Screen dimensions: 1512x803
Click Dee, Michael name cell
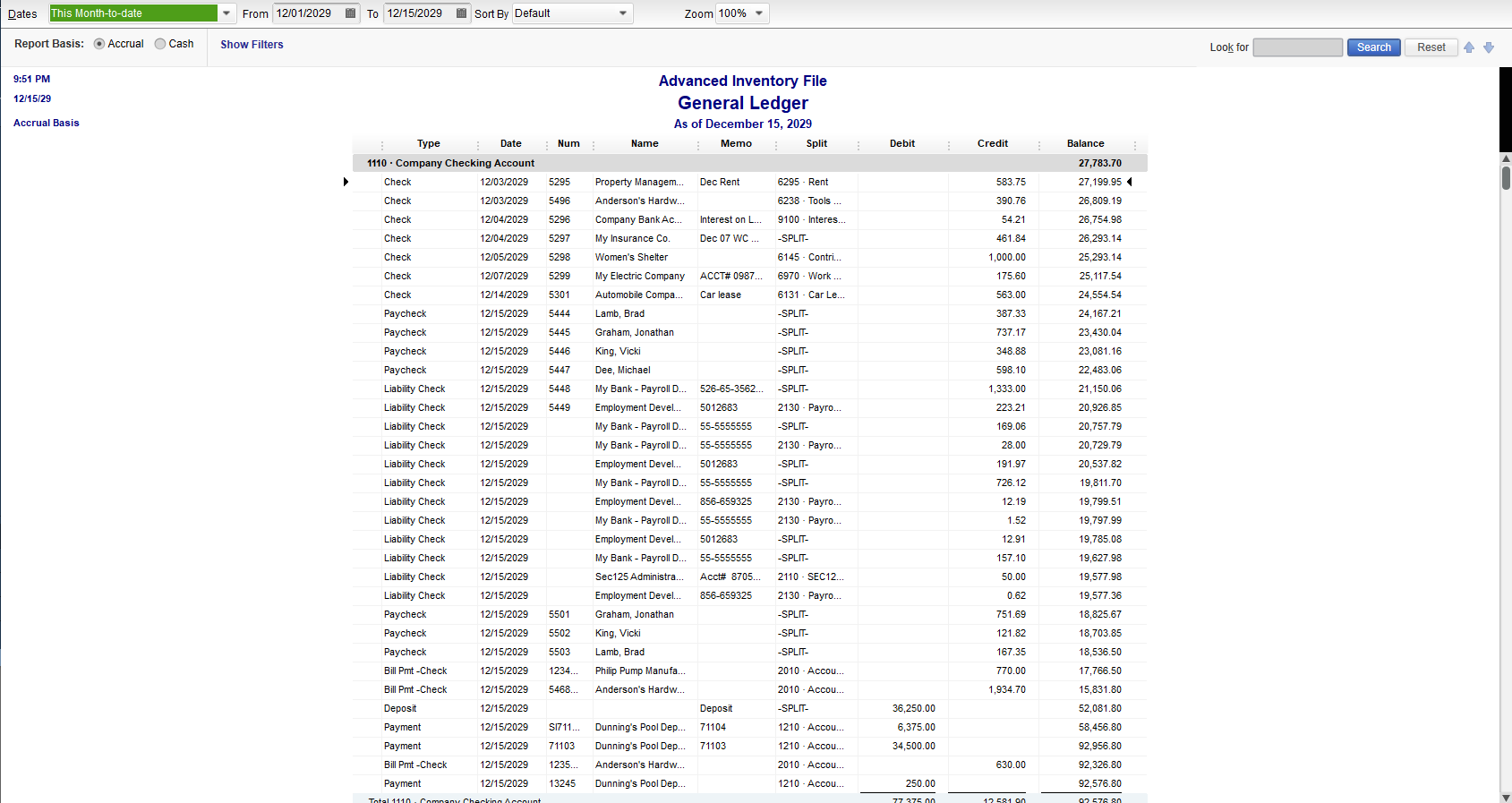(x=623, y=370)
